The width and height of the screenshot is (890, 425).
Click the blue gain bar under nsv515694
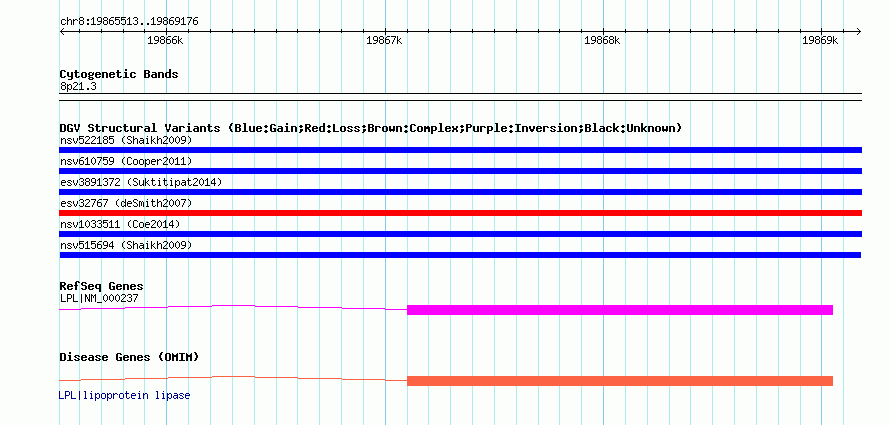pos(460,255)
